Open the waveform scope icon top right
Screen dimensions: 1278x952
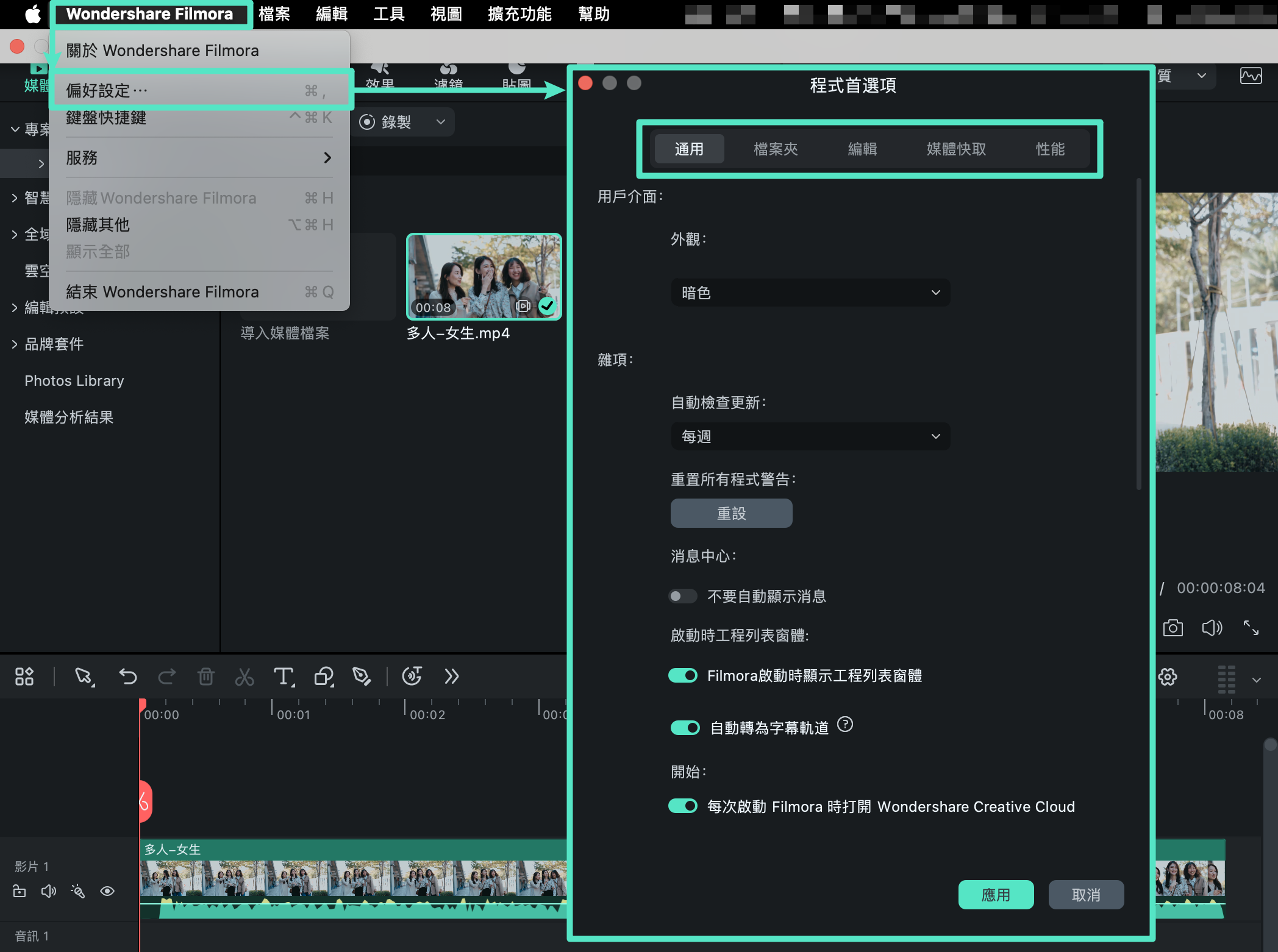click(x=1251, y=76)
